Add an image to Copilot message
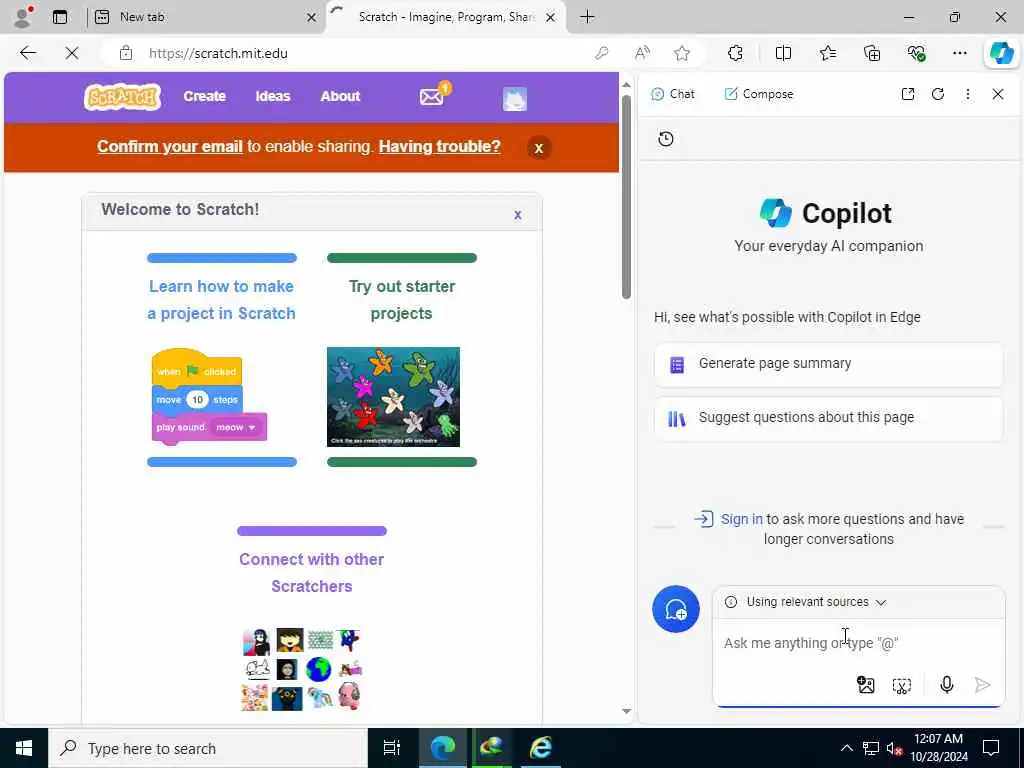The image size is (1024, 768). [x=865, y=684]
